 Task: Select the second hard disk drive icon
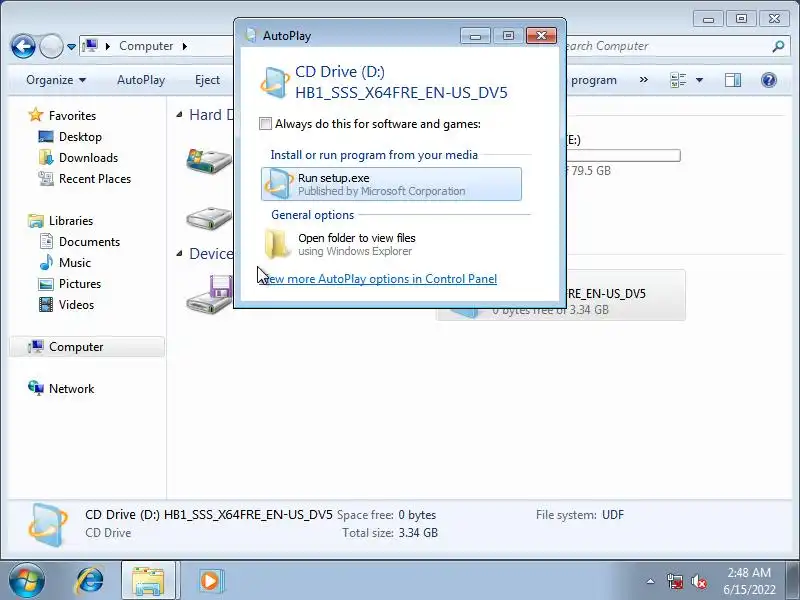[x=209, y=218]
